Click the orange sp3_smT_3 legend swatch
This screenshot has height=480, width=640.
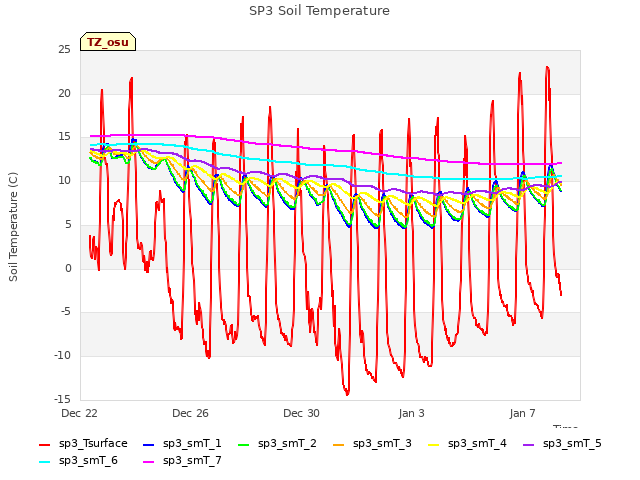[x=339, y=445]
